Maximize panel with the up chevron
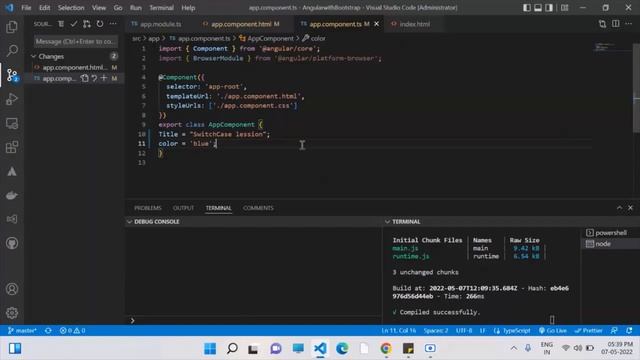Viewport: 640px width, 360px height. pyautogui.click(x=619, y=208)
